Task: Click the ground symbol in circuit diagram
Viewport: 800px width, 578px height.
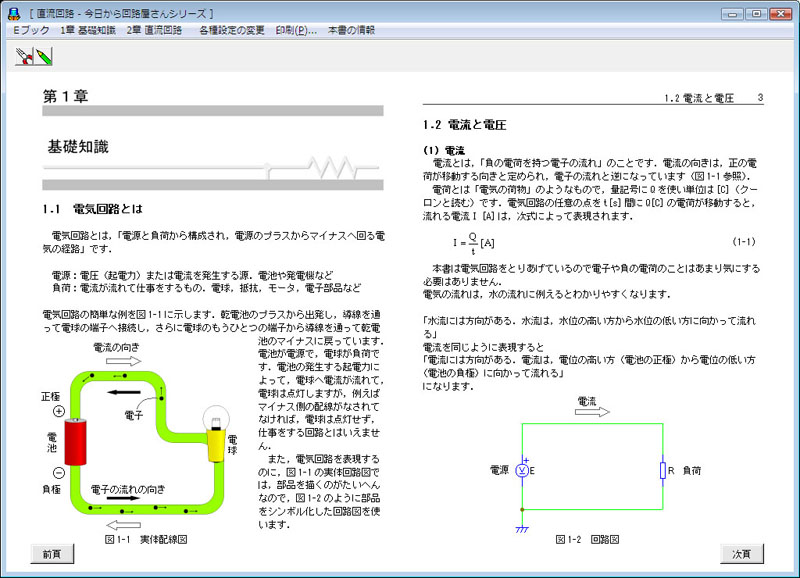Action: (521, 528)
